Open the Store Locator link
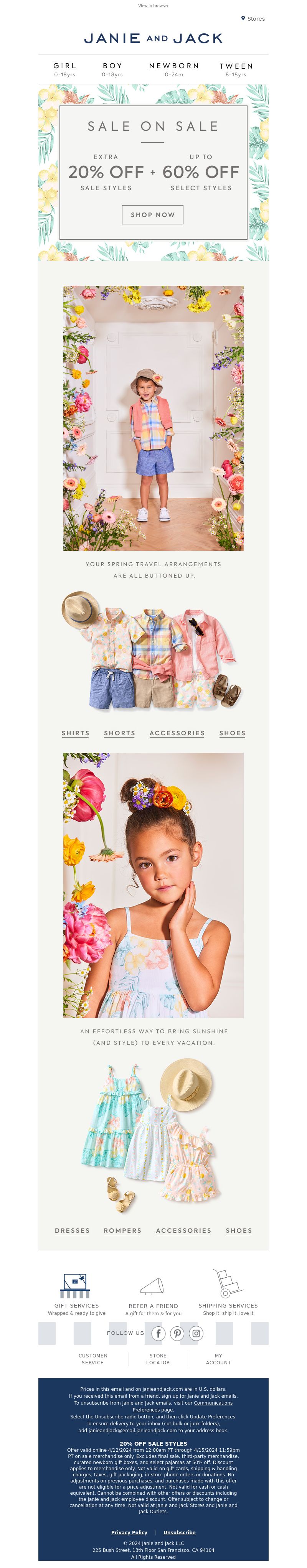Image resolution: width=307 pixels, height=1568 pixels. click(158, 1359)
